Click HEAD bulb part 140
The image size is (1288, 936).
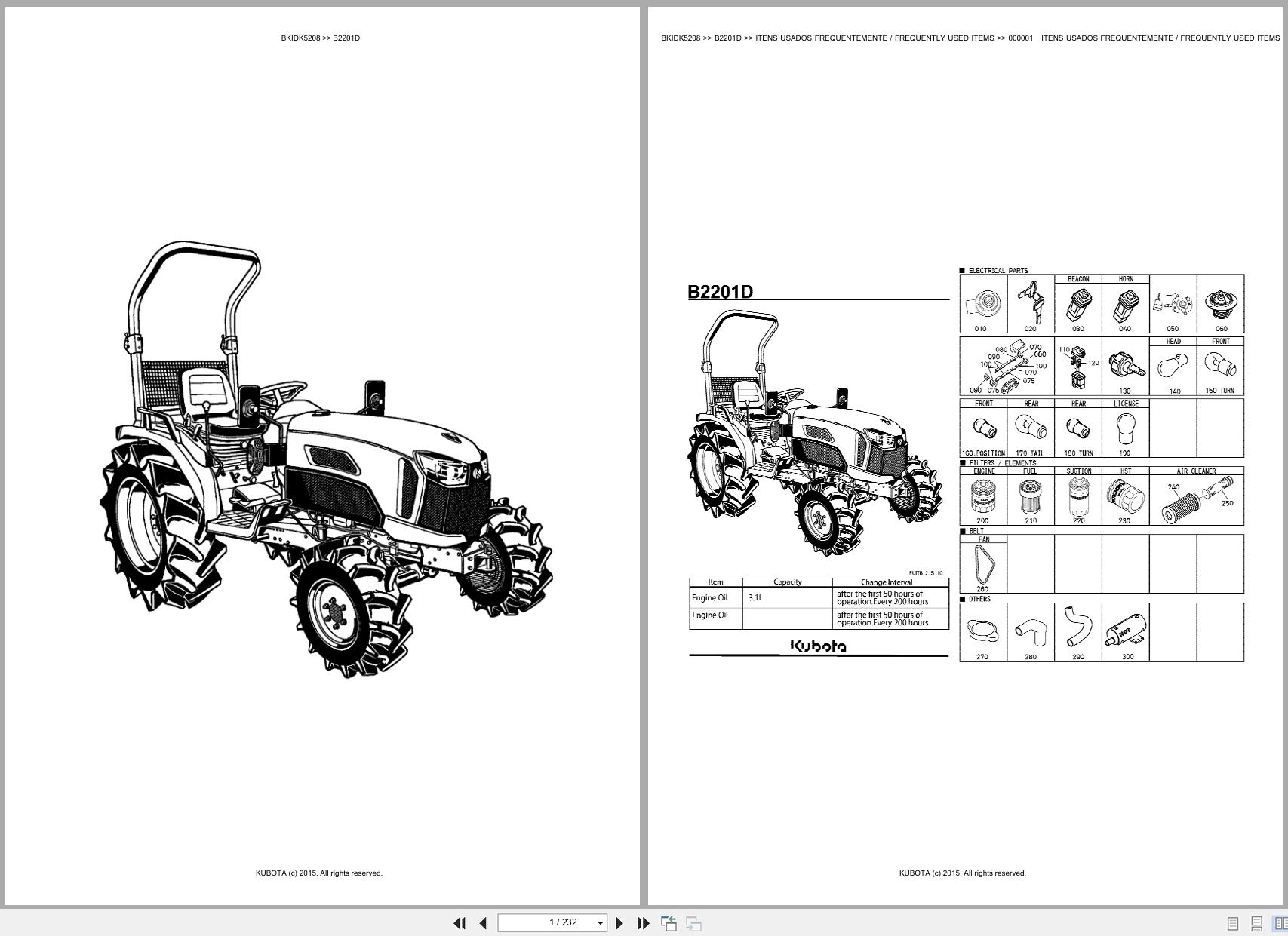(x=1173, y=367)
